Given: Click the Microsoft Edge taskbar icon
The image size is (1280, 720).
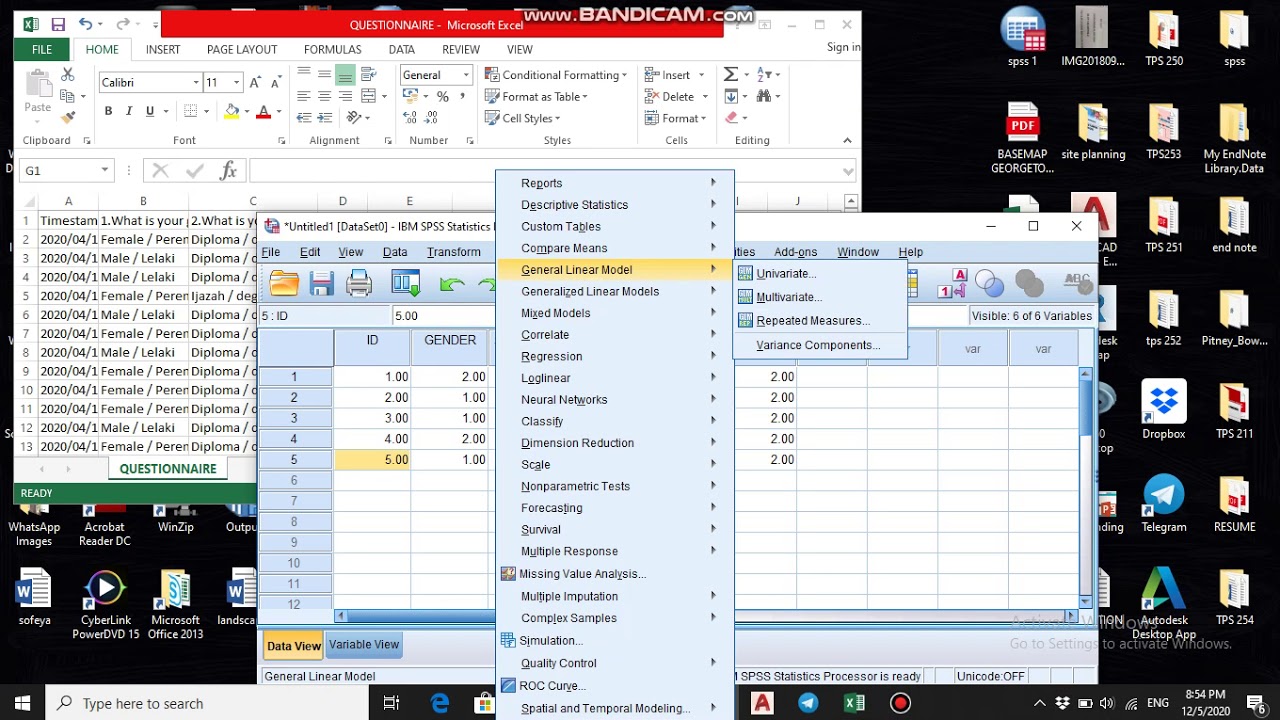Looking at the screenshot, I should tap(440, 703).
